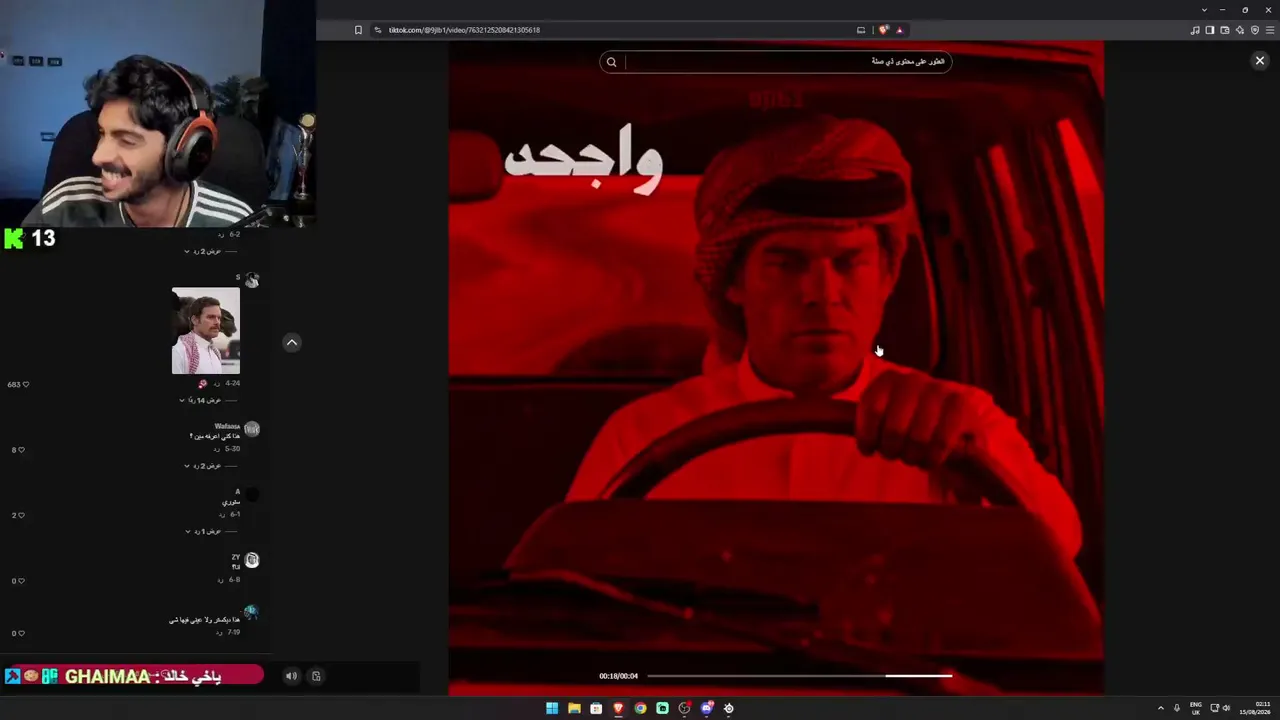Like the comment with 683 likes
Viewport: 1280px width, 720px height.
click(x=25, y=384)
